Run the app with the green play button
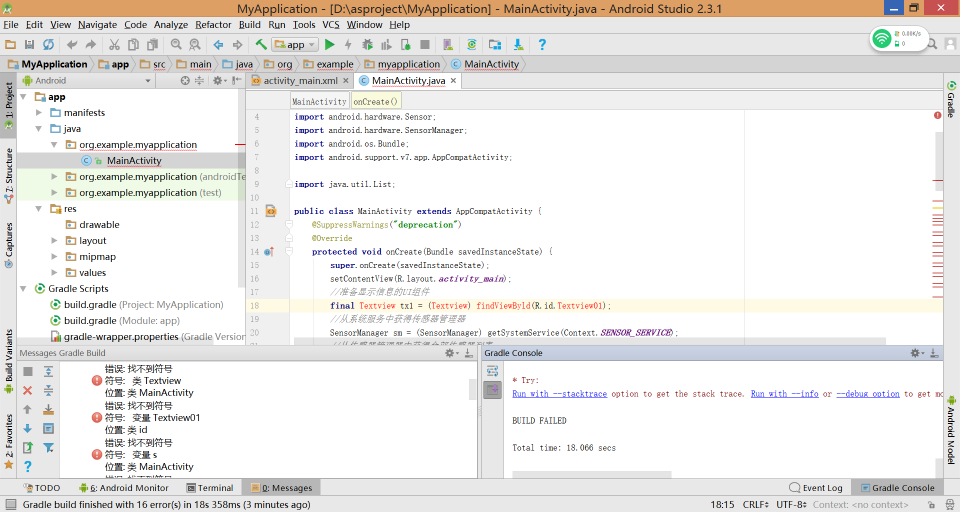Image resolution: width=960 pixels, height=512 pixels. point(329,45)
